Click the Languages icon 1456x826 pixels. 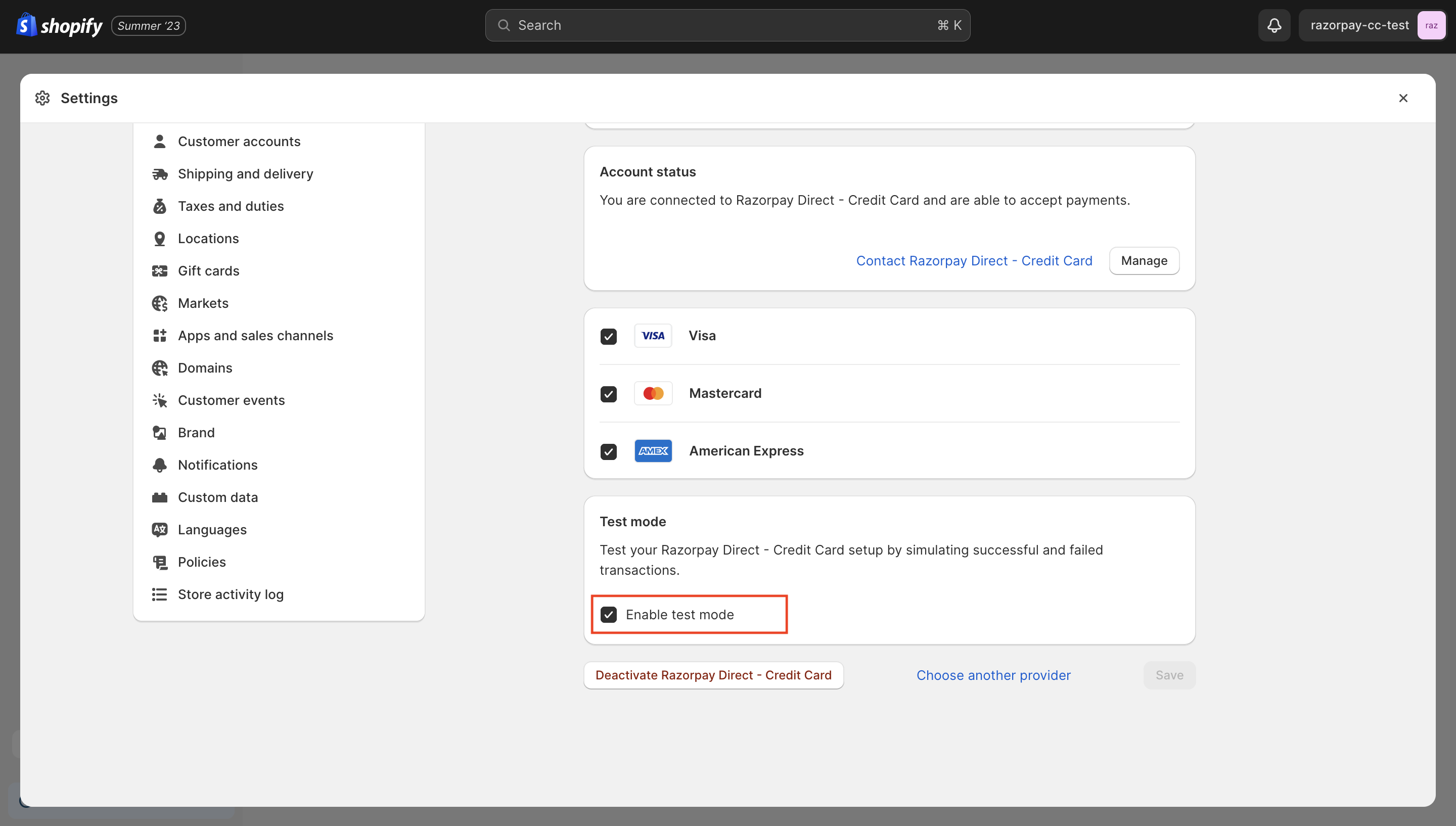pos(159,529)
